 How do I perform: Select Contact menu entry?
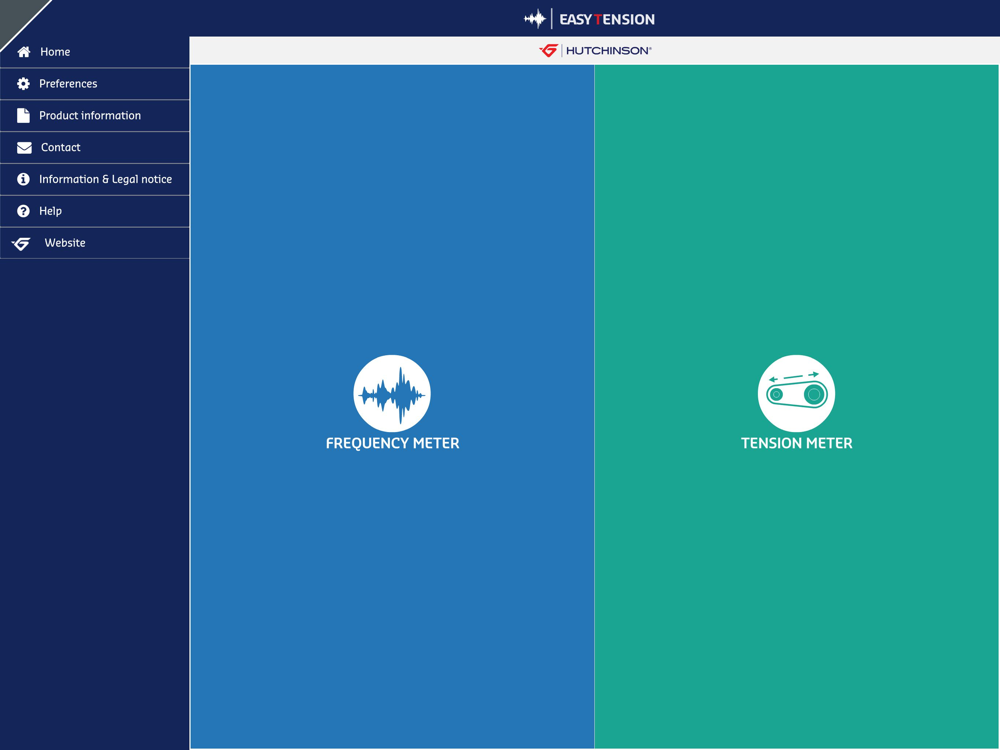click(x=94, y=147)
